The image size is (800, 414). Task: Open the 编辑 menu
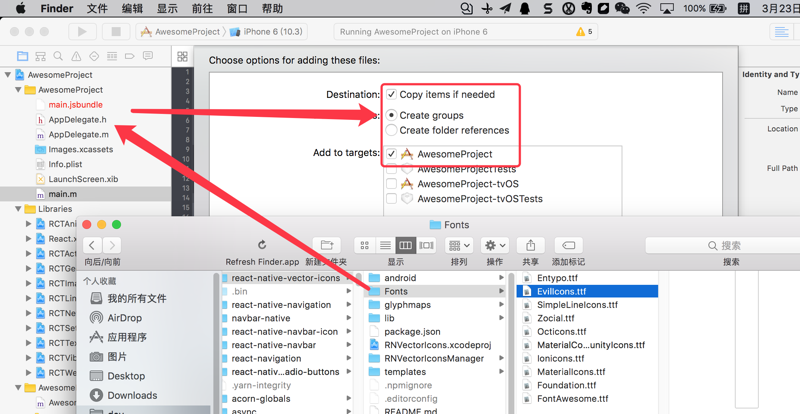132,9
